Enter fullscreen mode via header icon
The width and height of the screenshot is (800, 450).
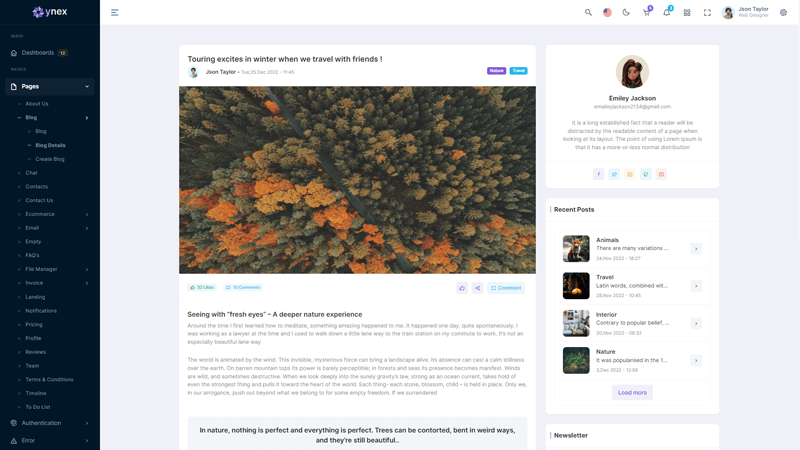[707, 13]
